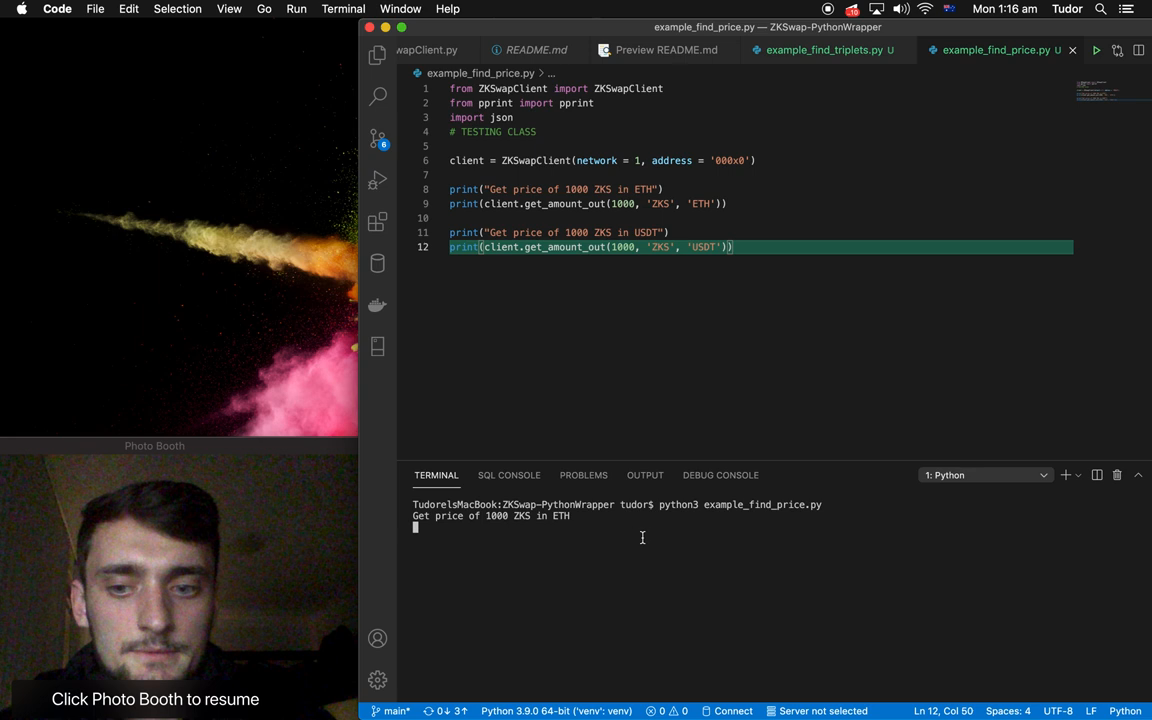Viewport: 1152px width, 720px height.
Task: Split the editor to the right
Action: click(x=1139, y=50)
